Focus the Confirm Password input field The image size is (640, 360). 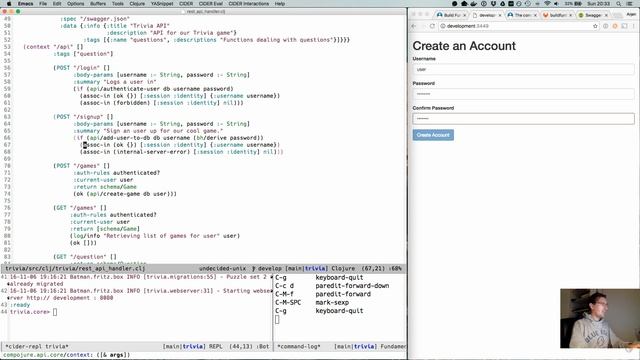tap(523, 119)
